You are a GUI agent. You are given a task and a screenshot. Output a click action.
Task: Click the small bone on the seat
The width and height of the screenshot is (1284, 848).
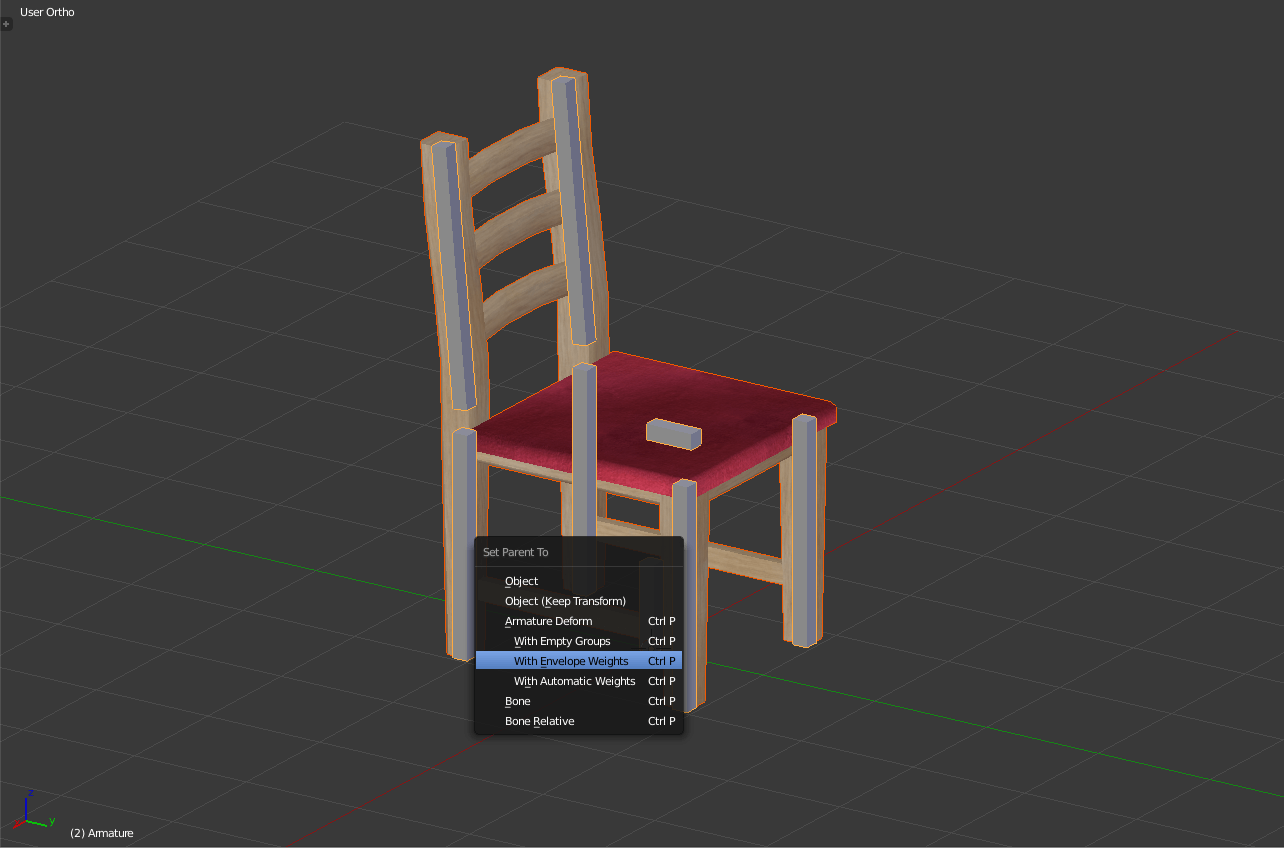coord(673,432)
